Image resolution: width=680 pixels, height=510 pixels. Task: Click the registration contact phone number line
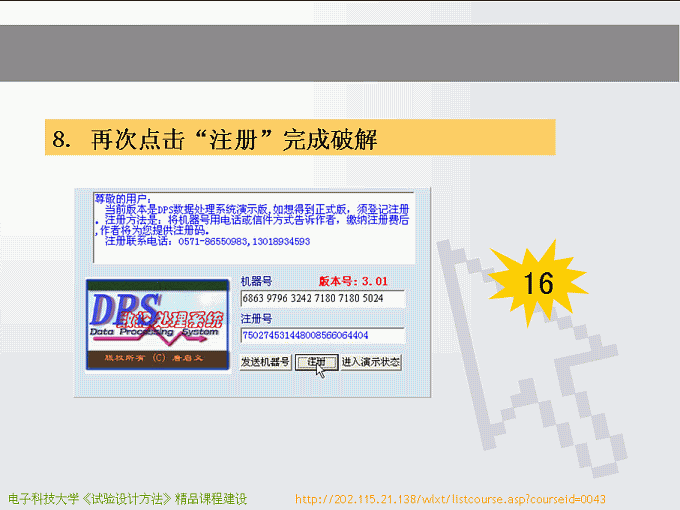click(x=208, y=241)
